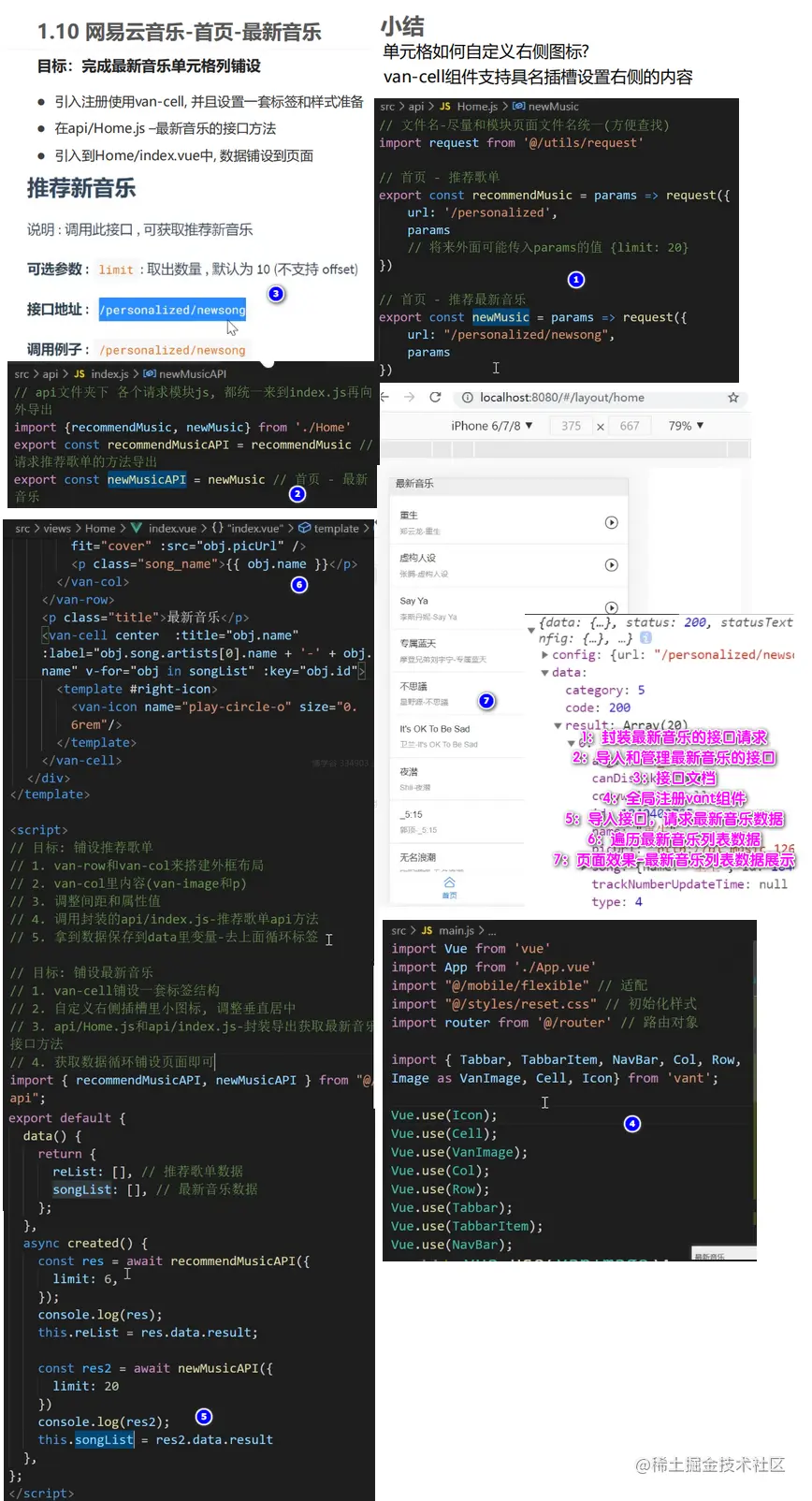Select newMusic symbol in Home.js breadcrumb

pyautogui.click(x=554, y=107)
